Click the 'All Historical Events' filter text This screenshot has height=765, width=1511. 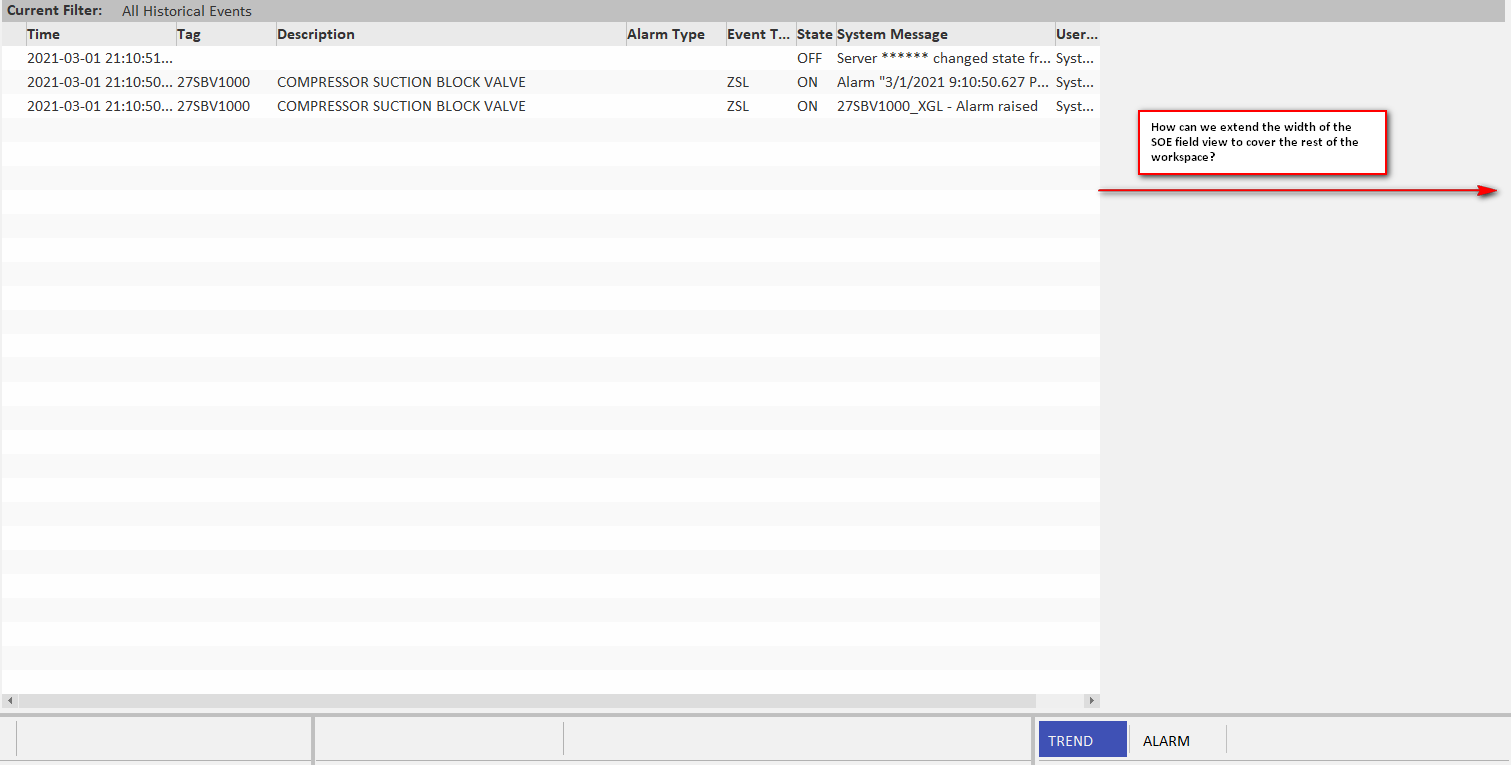click(187, 11)
